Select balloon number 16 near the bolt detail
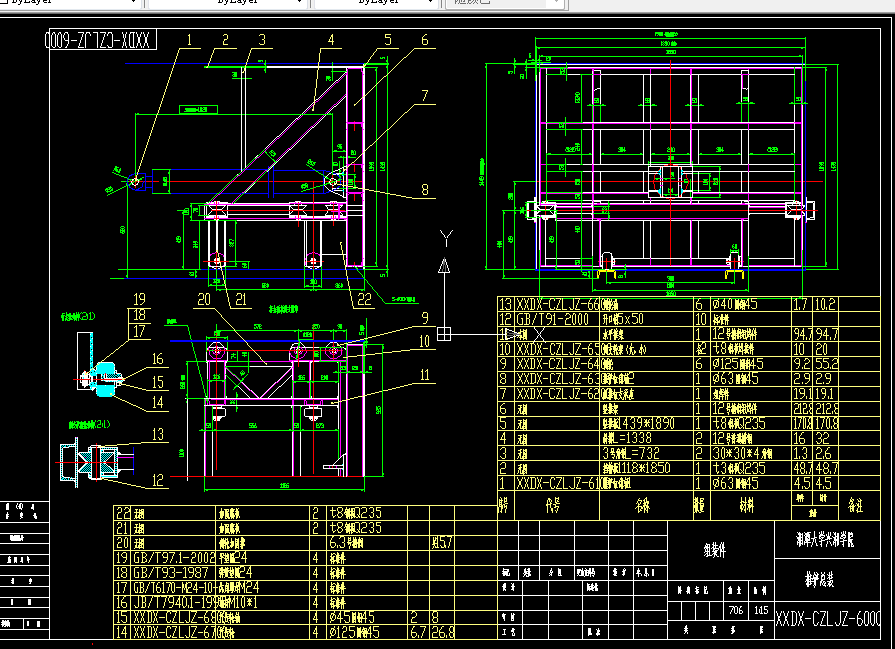The height and width of the screenshot is (649, 895). (x=158, y=359)
